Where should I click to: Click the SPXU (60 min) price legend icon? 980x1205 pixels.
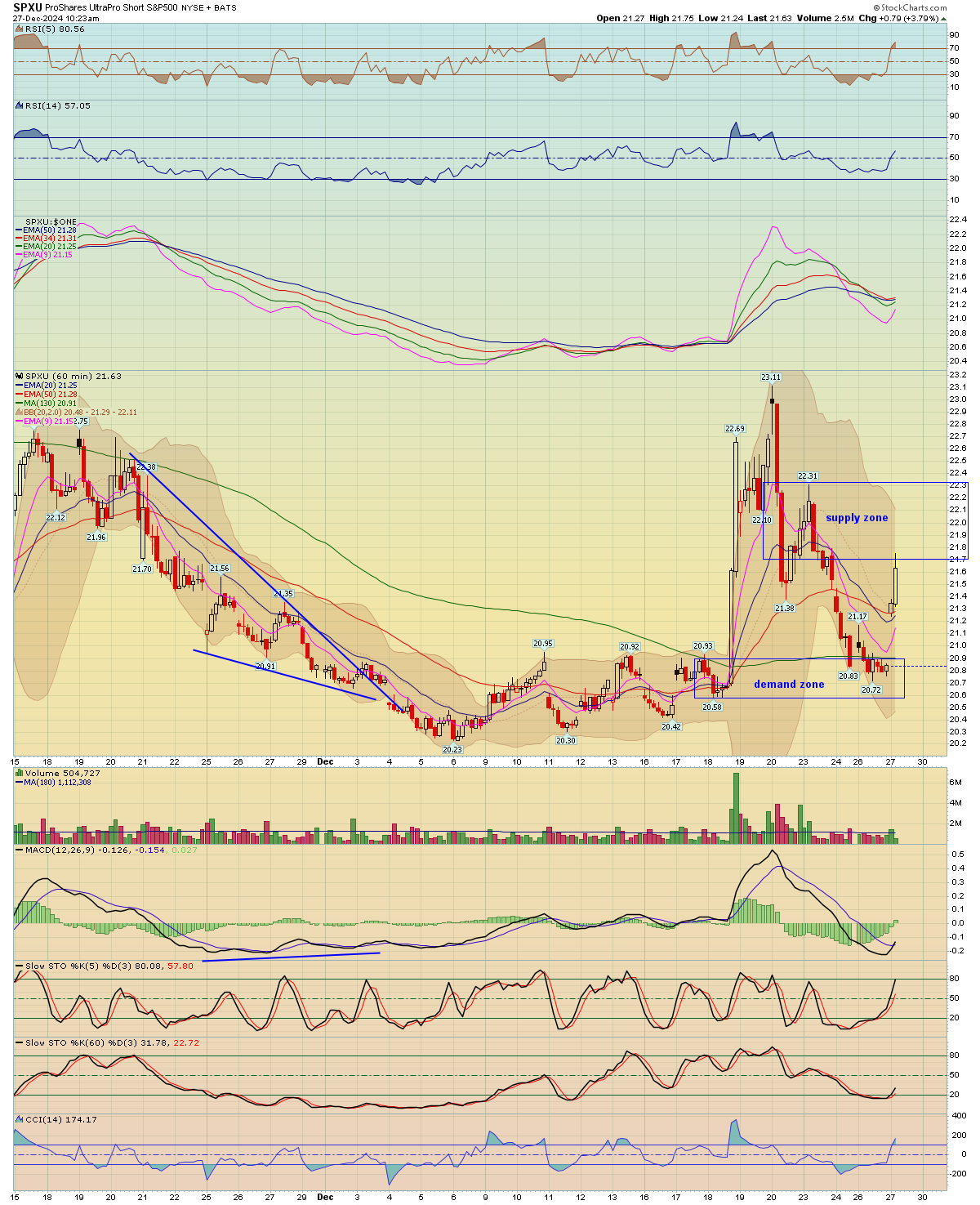coord(20,377)
